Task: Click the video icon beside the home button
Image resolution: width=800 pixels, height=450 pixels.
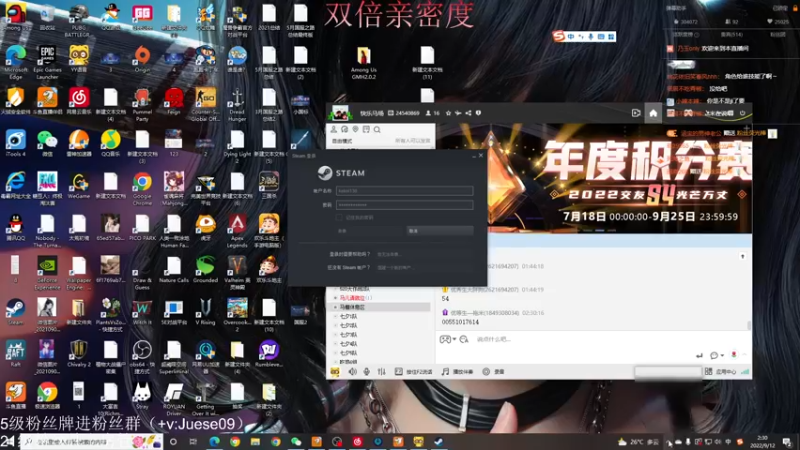Action: point(636,113)
